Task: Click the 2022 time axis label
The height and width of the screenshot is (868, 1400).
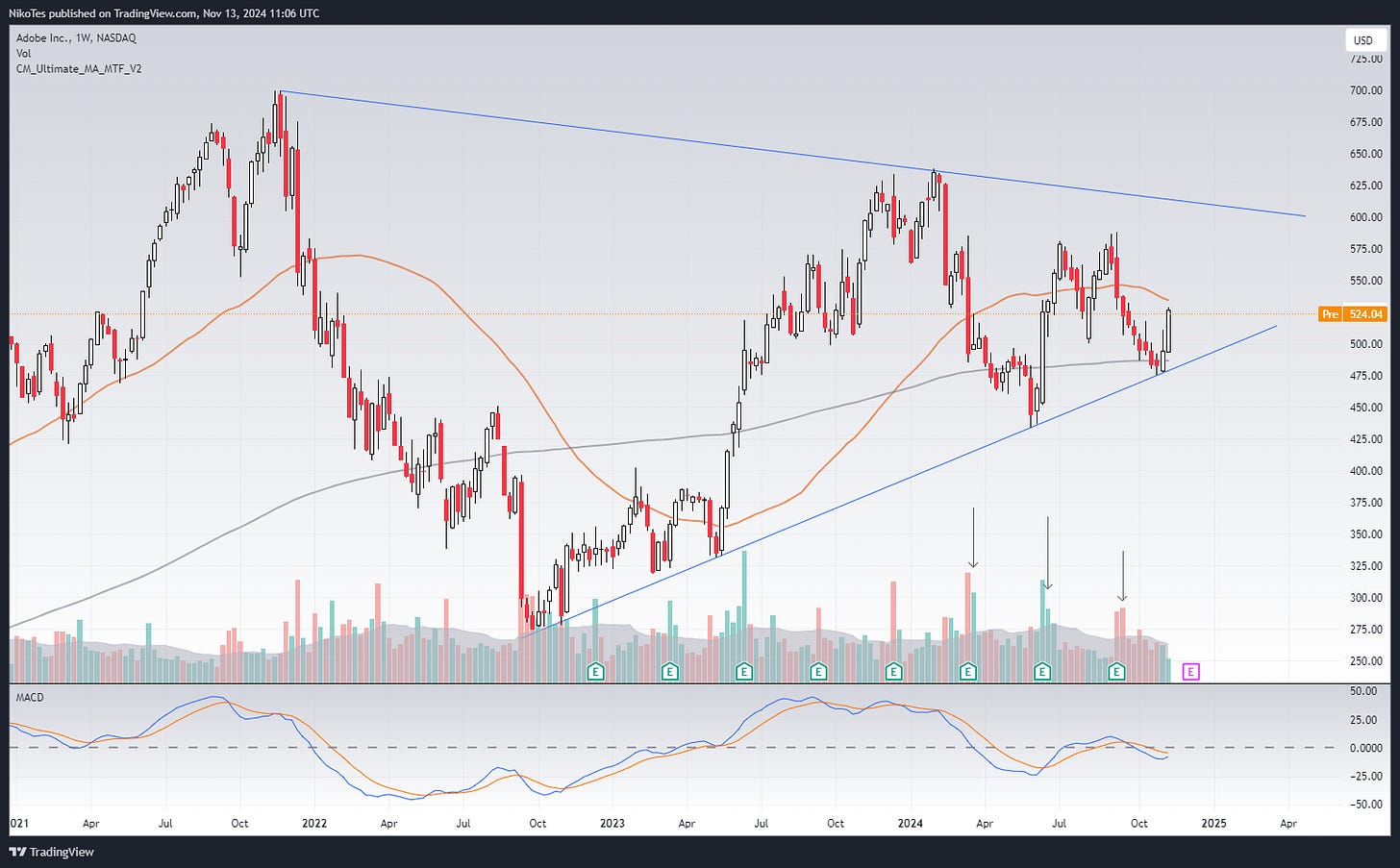Action: click(314, 824)
